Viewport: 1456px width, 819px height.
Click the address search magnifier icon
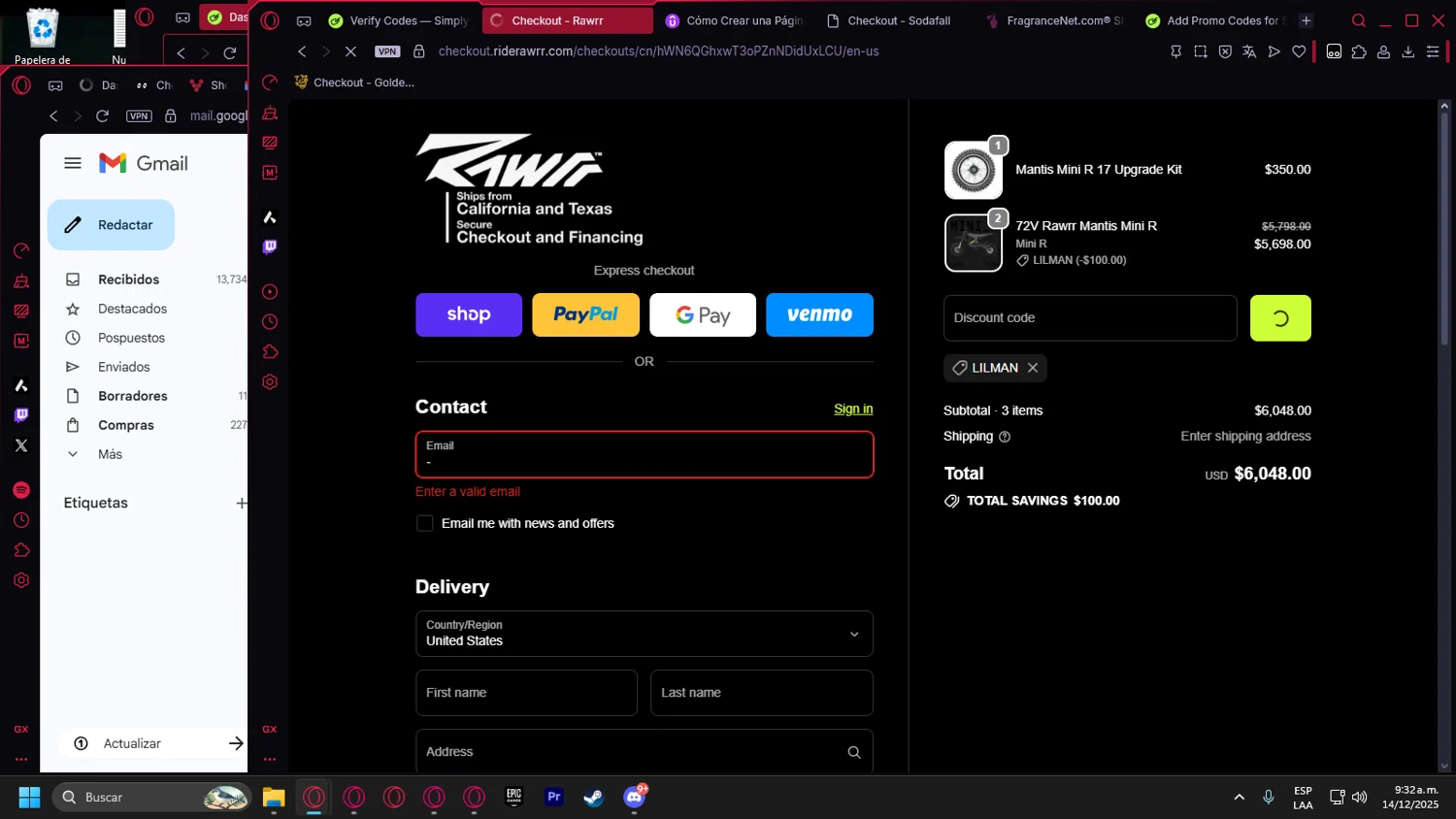pos(854,752)
